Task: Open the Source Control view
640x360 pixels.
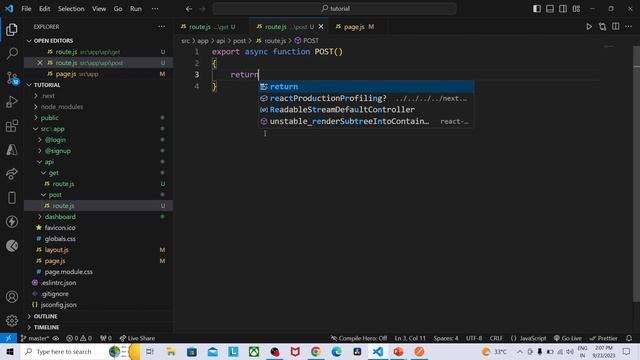Action: (12, 78)
